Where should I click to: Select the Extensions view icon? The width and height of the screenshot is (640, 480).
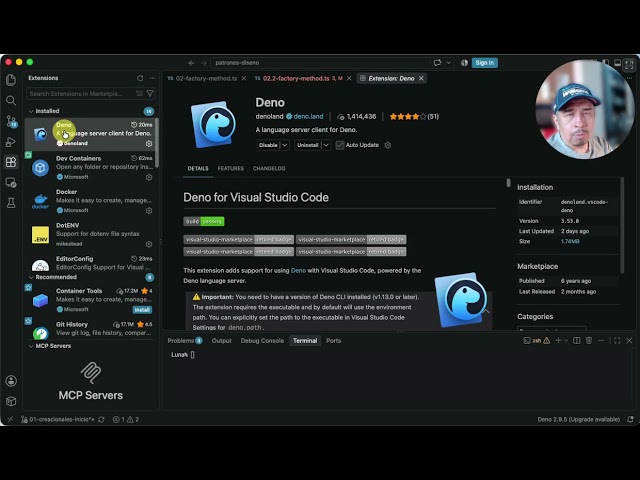click(11, 162)
